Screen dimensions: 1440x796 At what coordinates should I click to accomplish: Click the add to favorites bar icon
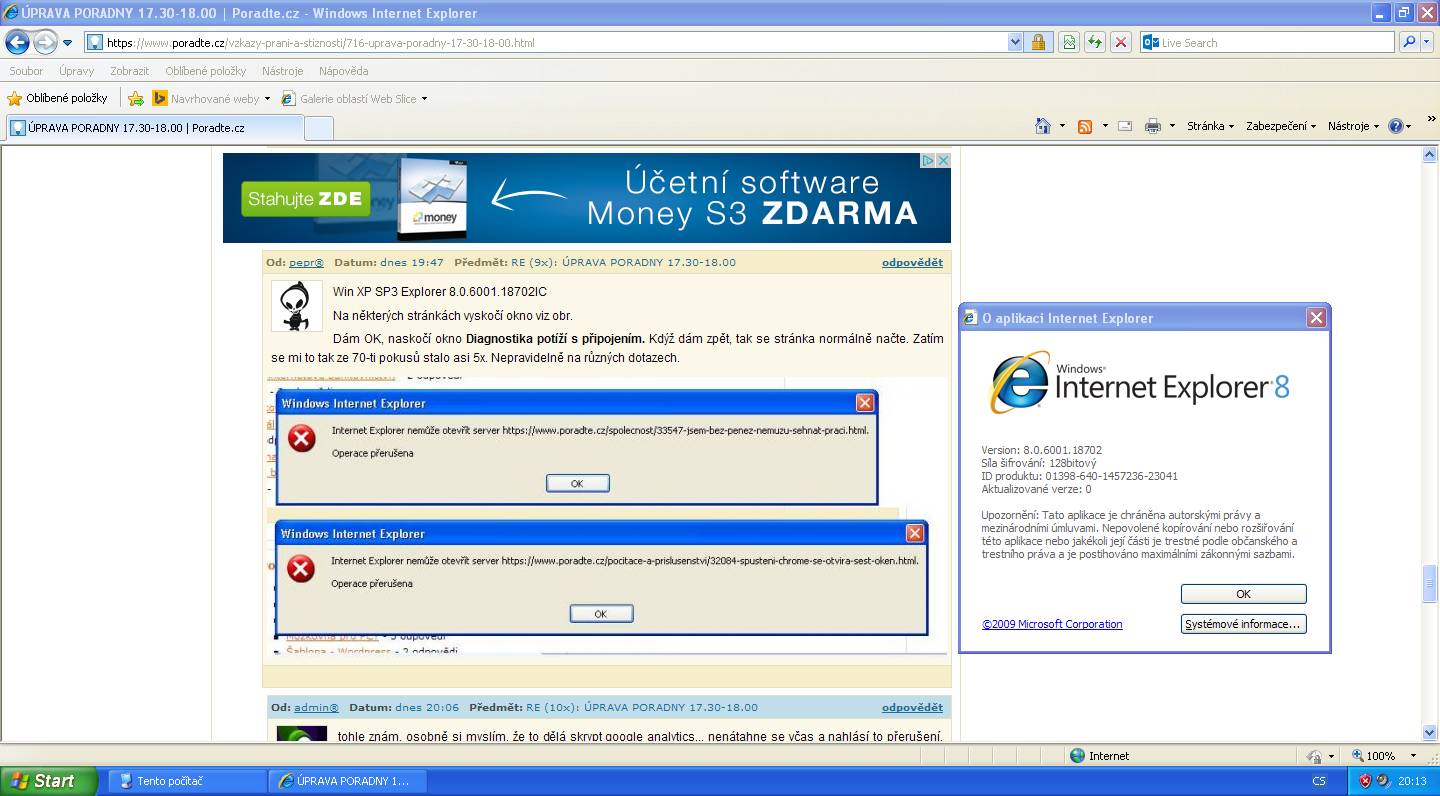(x=136, y=98)
